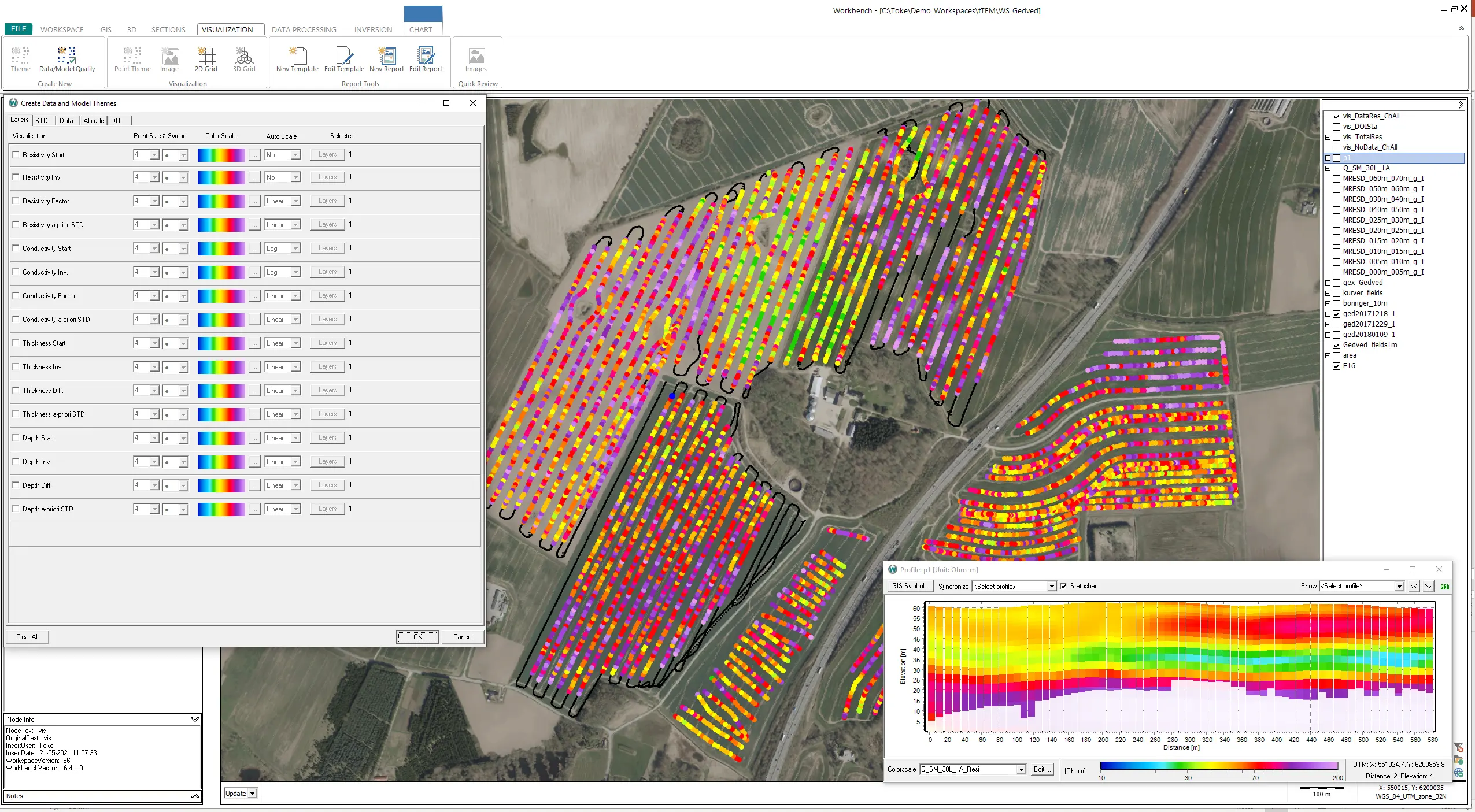
Task: Click the Image visualization icon
Action: pyautogui.click(x=169, y=59)
